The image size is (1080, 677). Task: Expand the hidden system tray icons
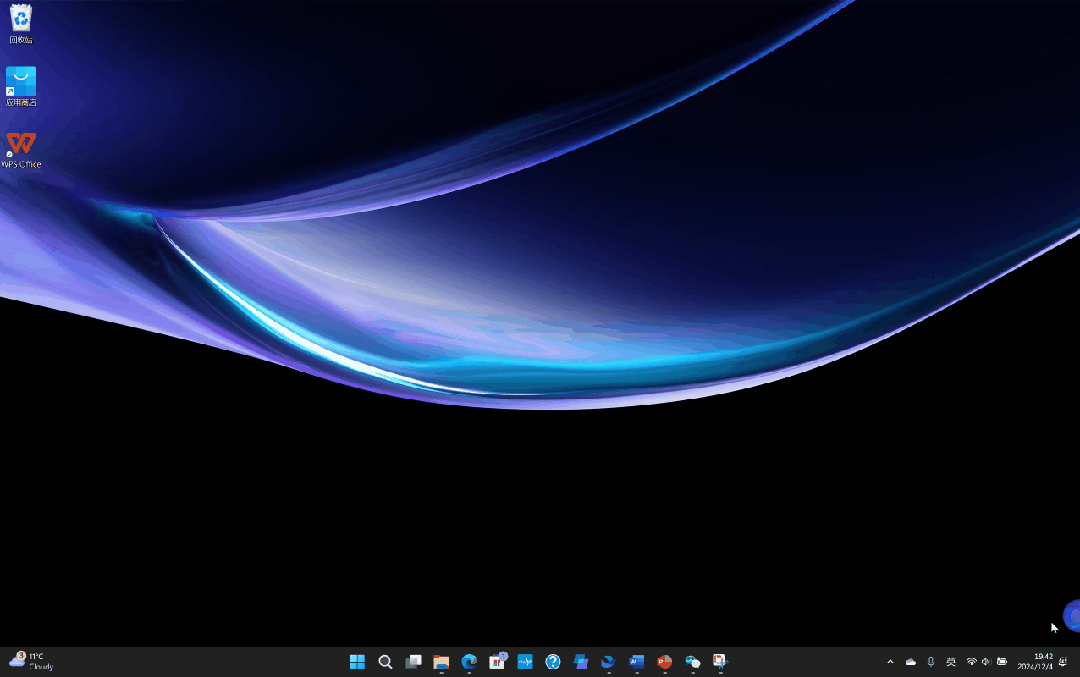click(890, 662)
